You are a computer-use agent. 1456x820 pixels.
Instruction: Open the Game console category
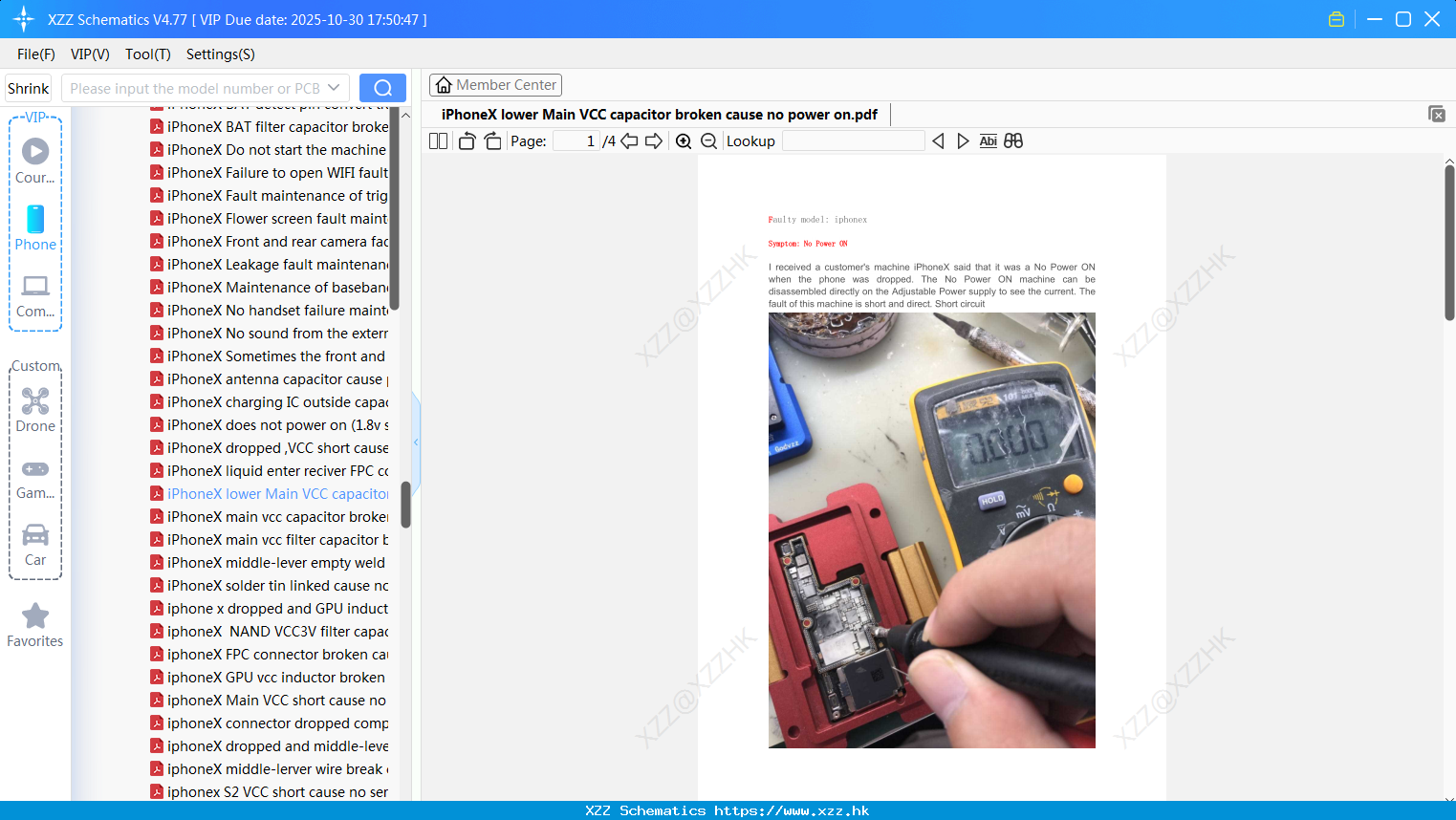coord(35,480)
